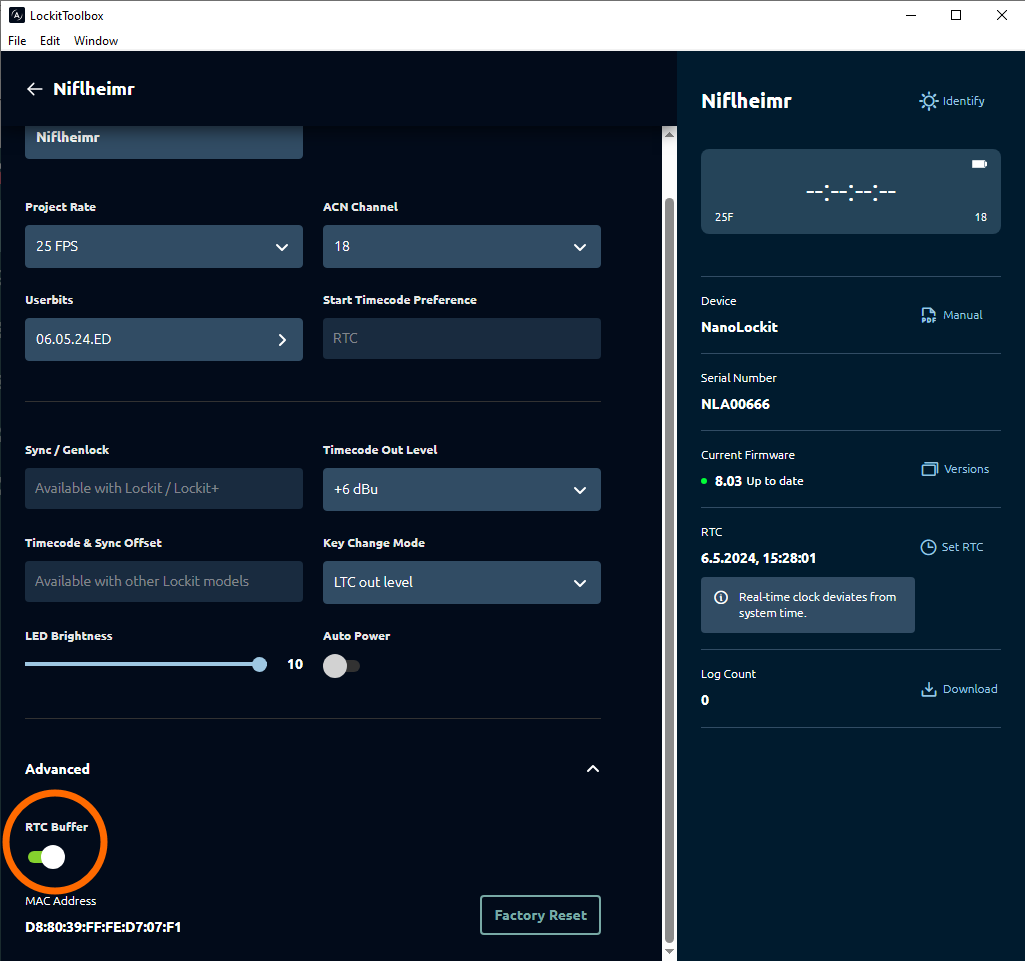Viewport: 1025px width, 961px height.
Task: Click the Set RTC link
Action: [962, 547]
